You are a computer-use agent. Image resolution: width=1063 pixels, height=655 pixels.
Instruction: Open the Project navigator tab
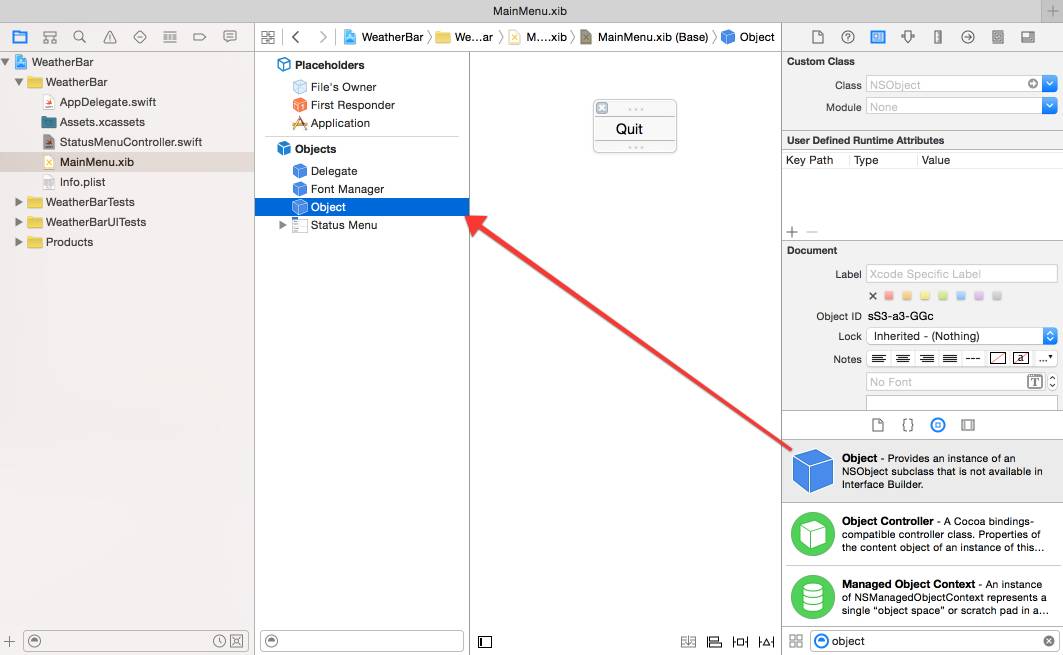pyautogui.click(x=20, y=37)
